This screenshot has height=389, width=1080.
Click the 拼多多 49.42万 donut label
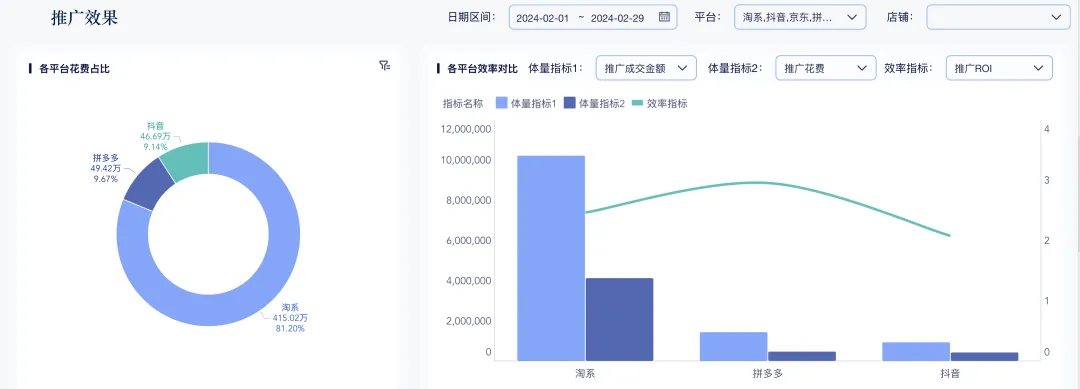point(105,168)
